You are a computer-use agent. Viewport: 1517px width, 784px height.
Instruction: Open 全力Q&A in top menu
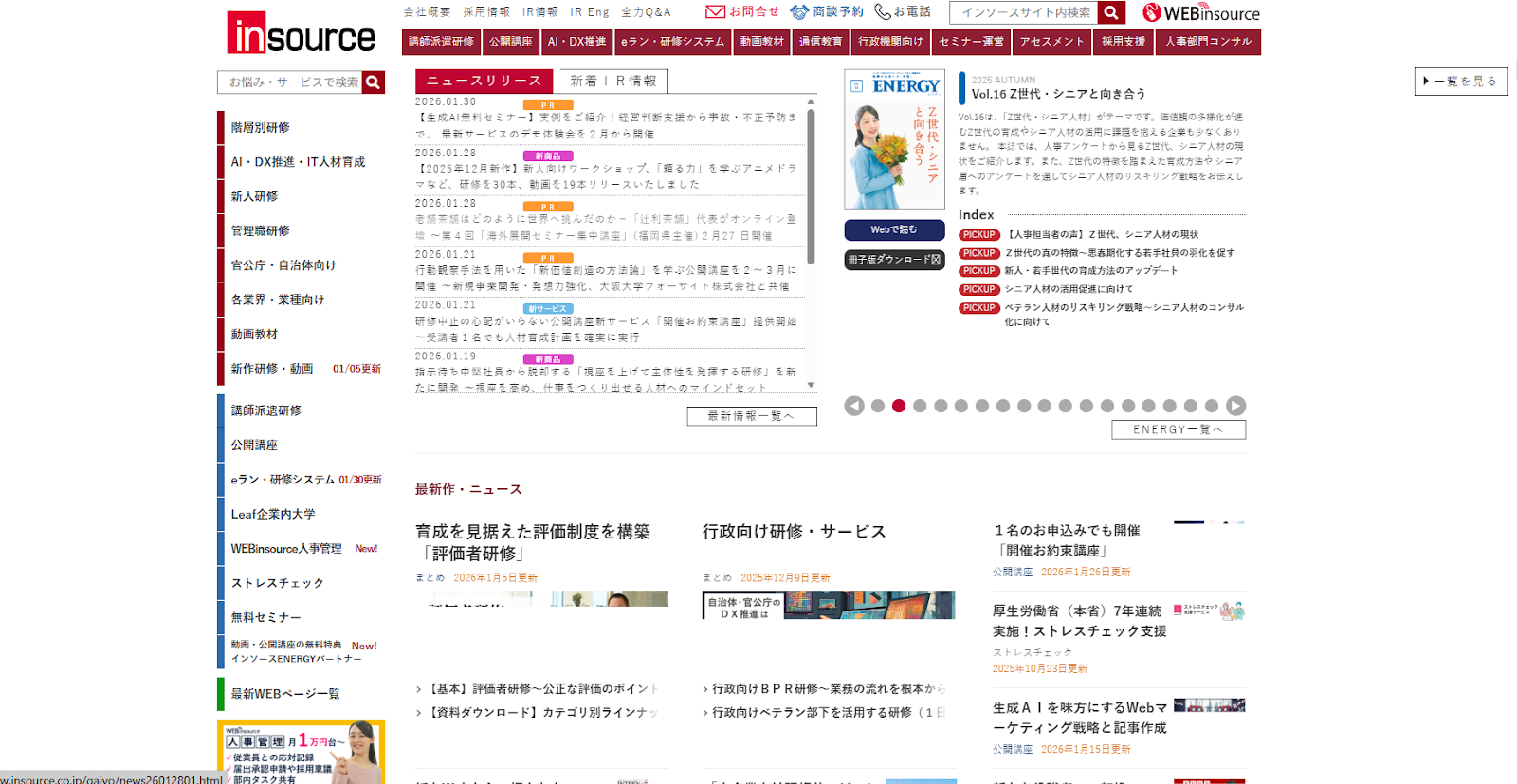tap(646, 12)
